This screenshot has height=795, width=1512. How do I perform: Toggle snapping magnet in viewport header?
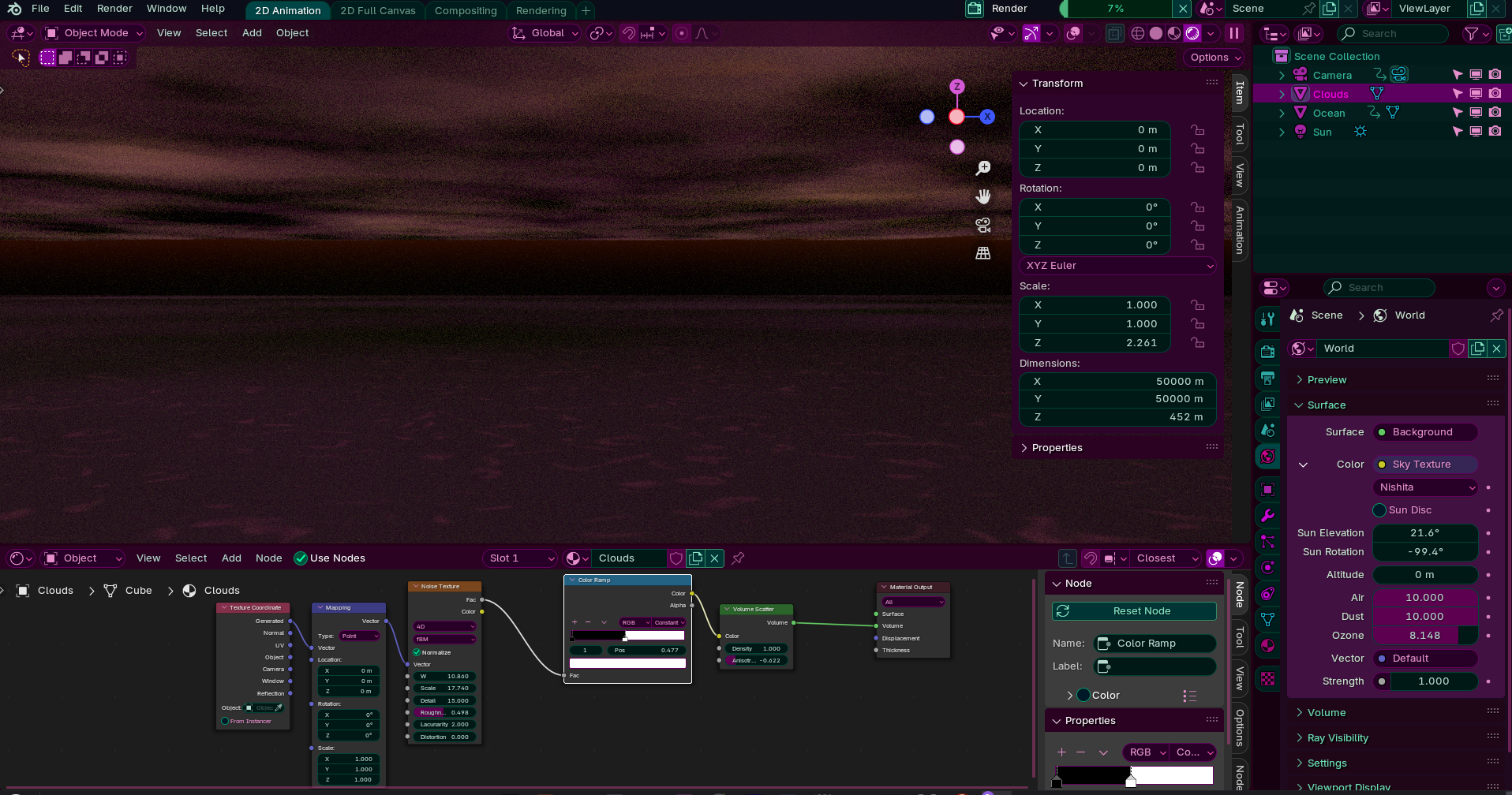pos(629,33)
